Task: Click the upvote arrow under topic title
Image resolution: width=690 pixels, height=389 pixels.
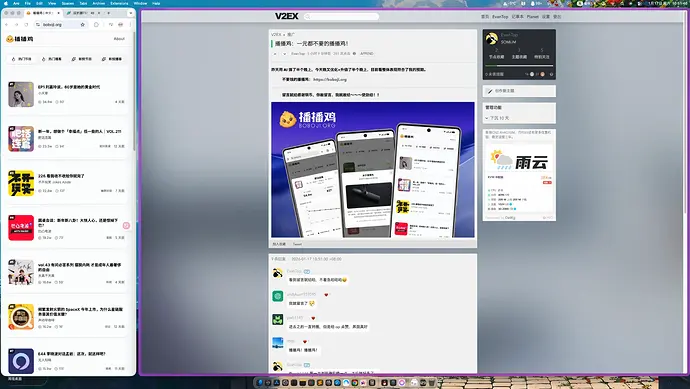Action: tap(275, 54)
